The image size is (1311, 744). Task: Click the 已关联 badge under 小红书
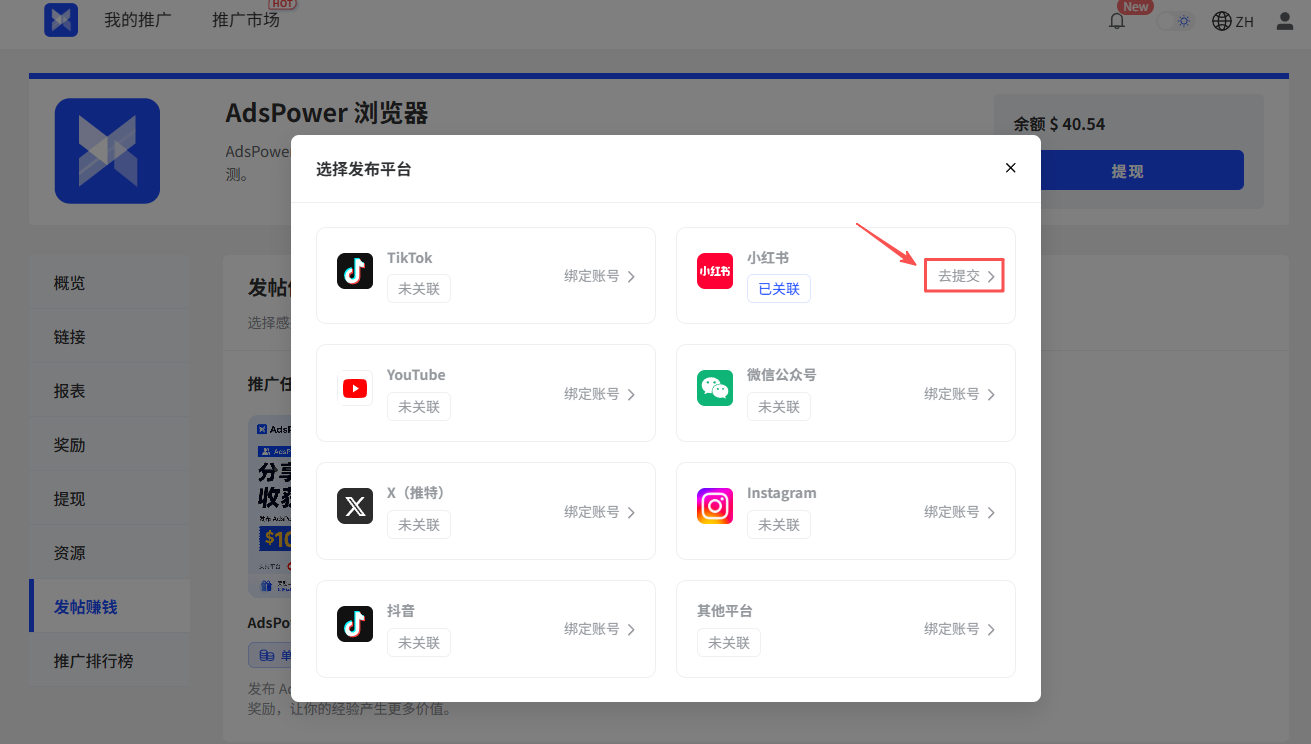click(x=779, y=289)
